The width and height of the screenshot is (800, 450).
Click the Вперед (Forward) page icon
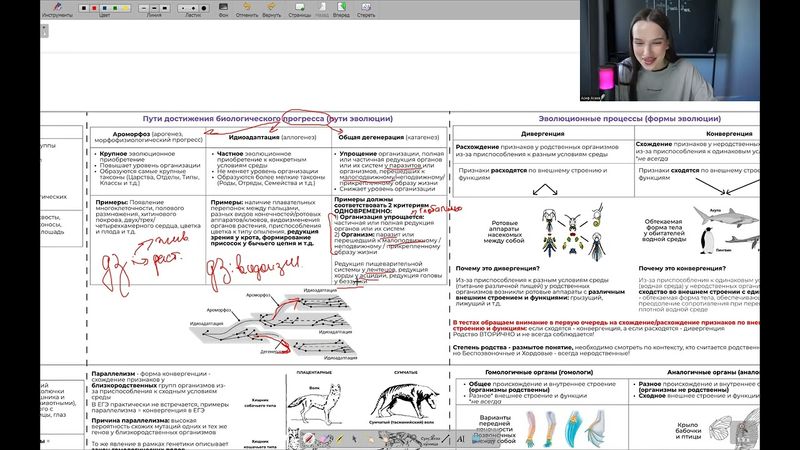tap(341, 7)
